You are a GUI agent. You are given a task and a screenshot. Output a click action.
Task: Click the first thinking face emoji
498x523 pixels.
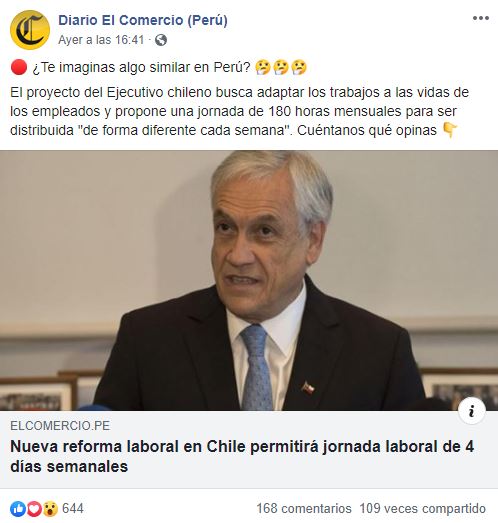tap(263, 67)
